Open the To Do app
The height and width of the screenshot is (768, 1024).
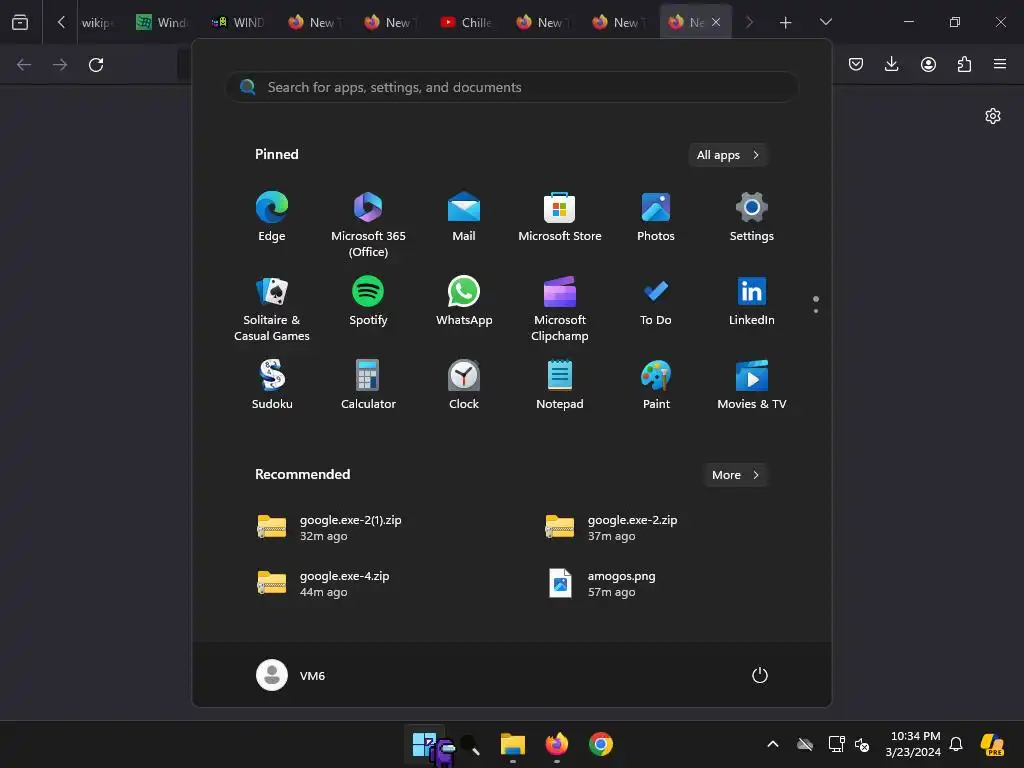pyautogui.click(x=656, y=301)
